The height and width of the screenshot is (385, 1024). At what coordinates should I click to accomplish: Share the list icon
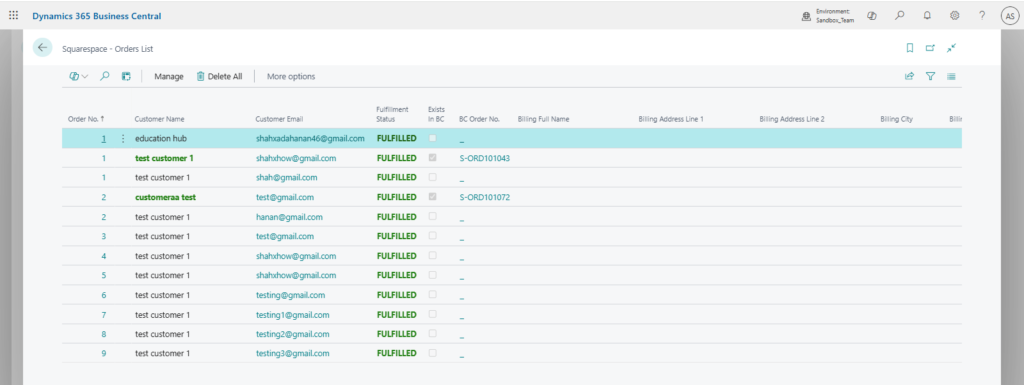coord(909,76)
